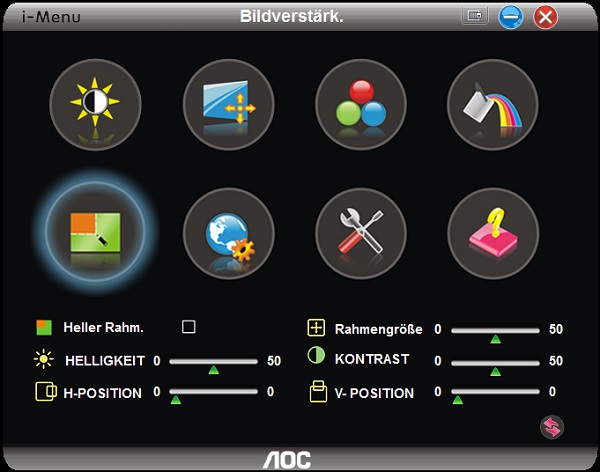Minimize the i-Menu window
Image resolution: width=600 pixels, height=472 pixels.
pyautogui.click(x=510, y=17)
